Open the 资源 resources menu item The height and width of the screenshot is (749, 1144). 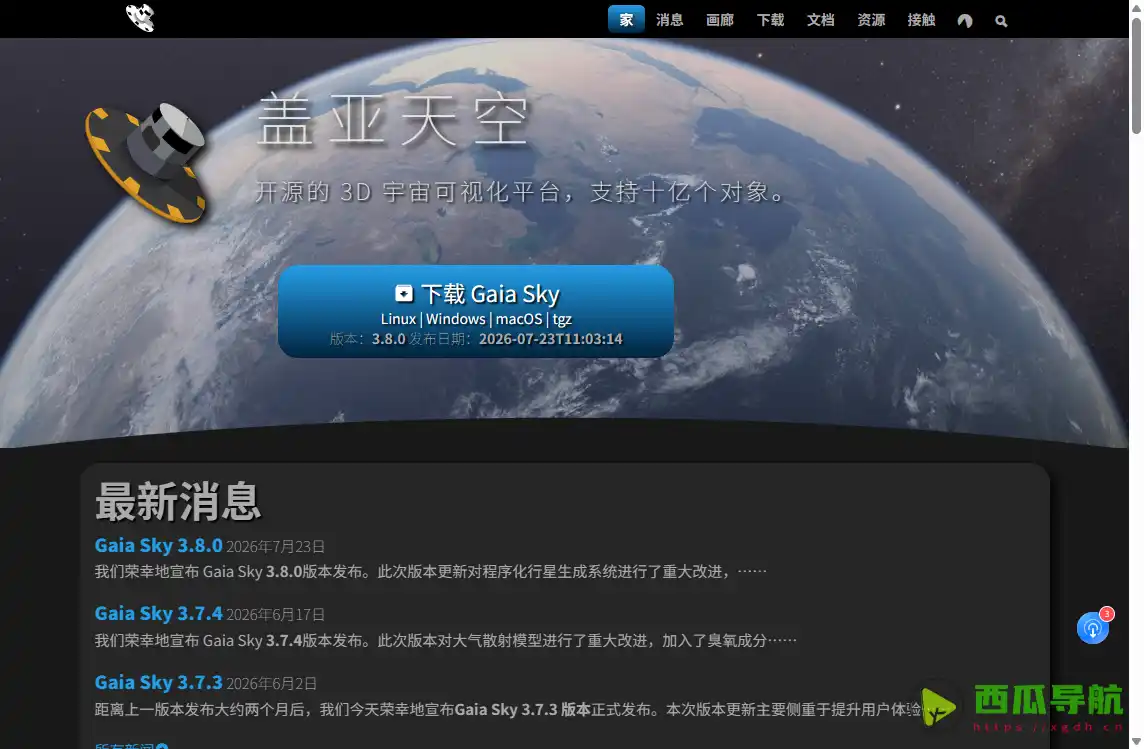(870, 20)
